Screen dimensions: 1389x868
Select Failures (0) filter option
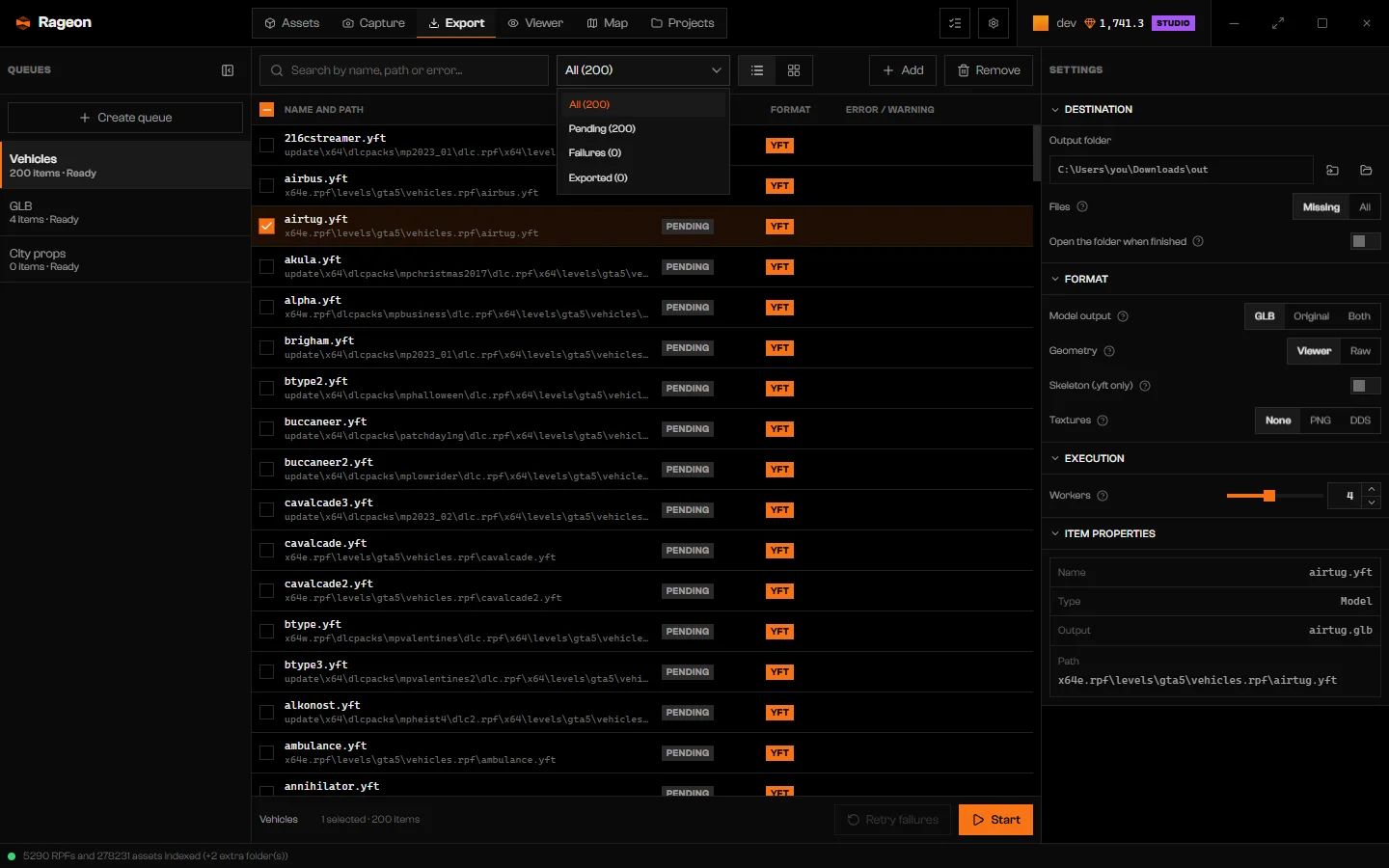tap(643, 153)
